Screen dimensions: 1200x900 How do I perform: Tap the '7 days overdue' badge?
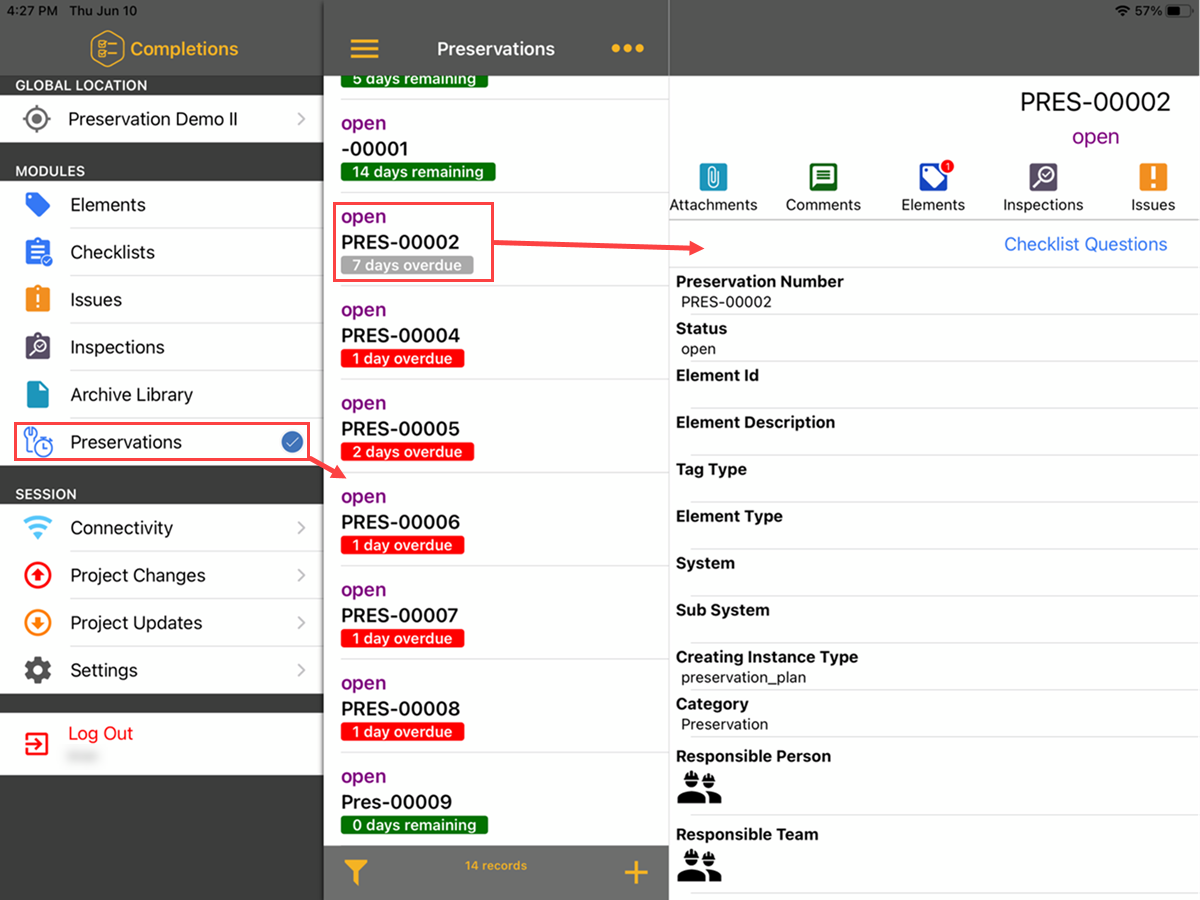[x=407, y=265]
